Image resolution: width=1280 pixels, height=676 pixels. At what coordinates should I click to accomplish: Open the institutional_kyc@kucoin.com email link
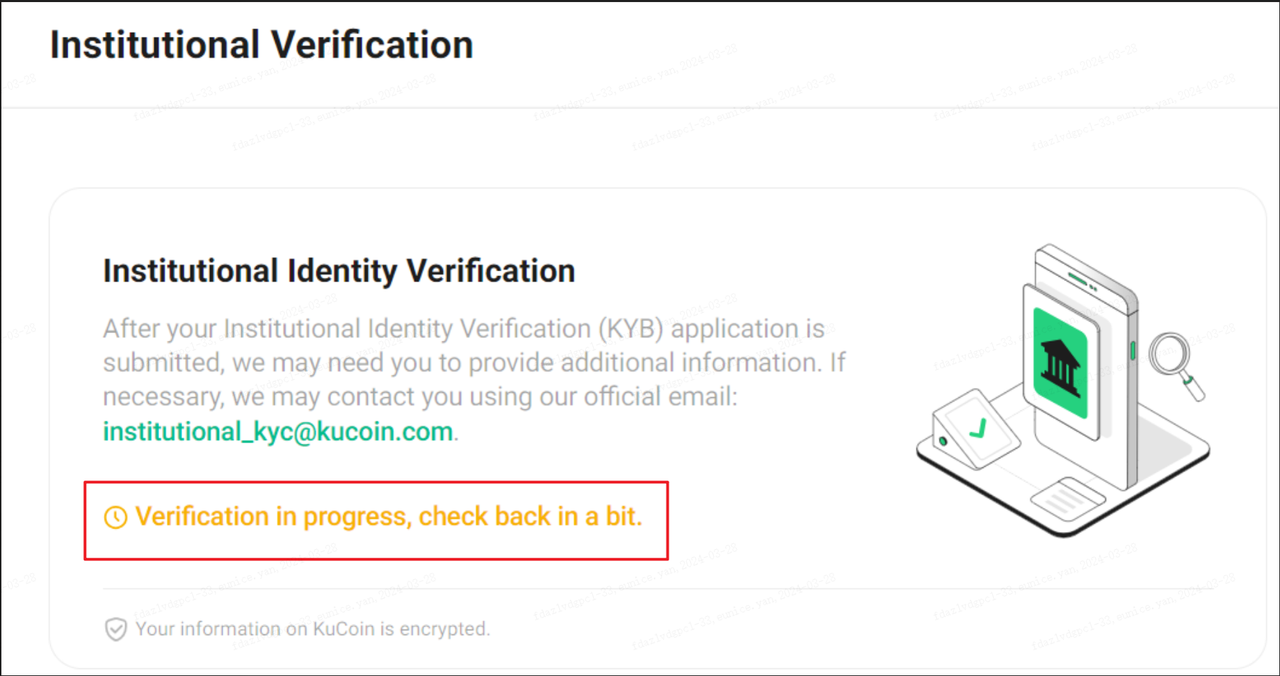click(x=278, y=432)
